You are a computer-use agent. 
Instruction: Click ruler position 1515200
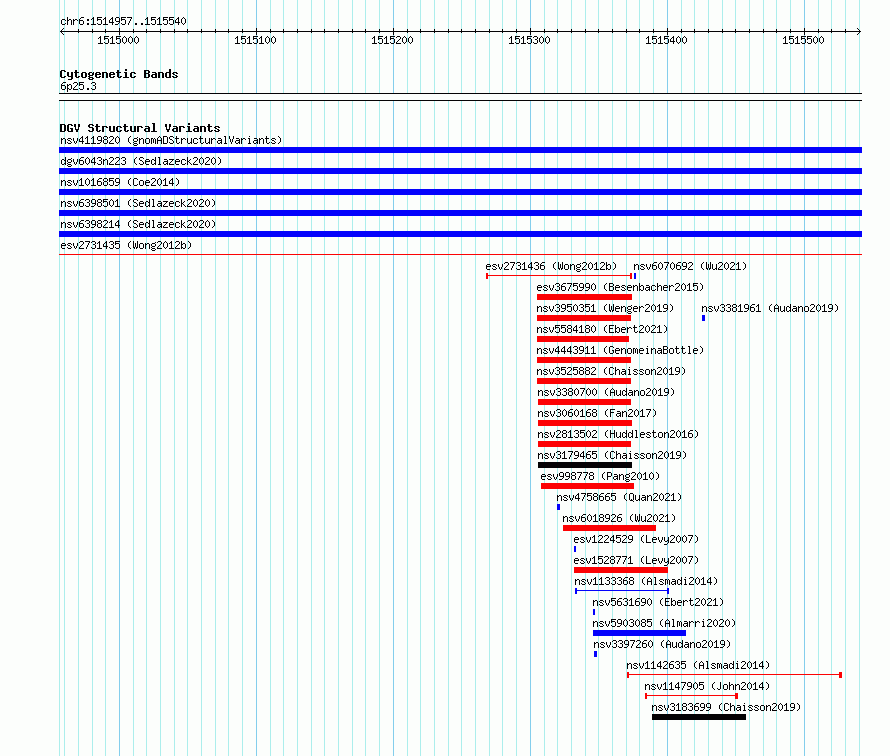pyautogui.click(x=392, y=40)
